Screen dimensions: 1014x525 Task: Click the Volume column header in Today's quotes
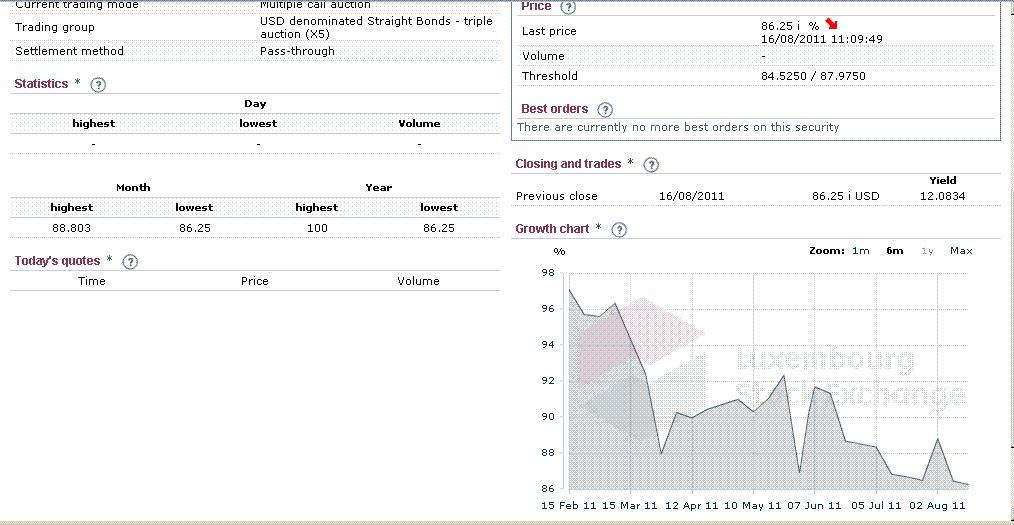pyautogui.click(x=418, y=281)
